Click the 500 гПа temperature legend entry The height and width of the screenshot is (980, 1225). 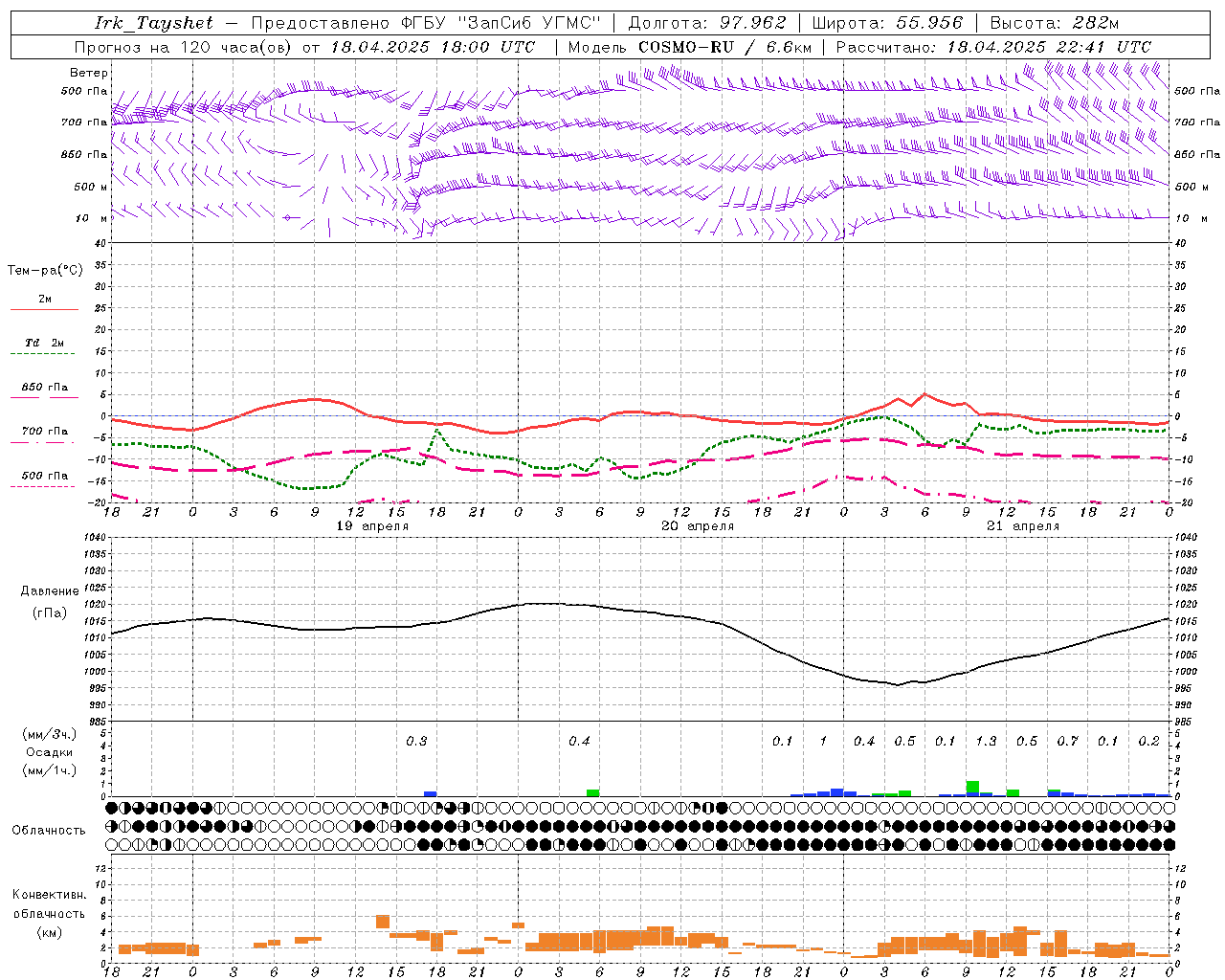click(x=45, y=476)
